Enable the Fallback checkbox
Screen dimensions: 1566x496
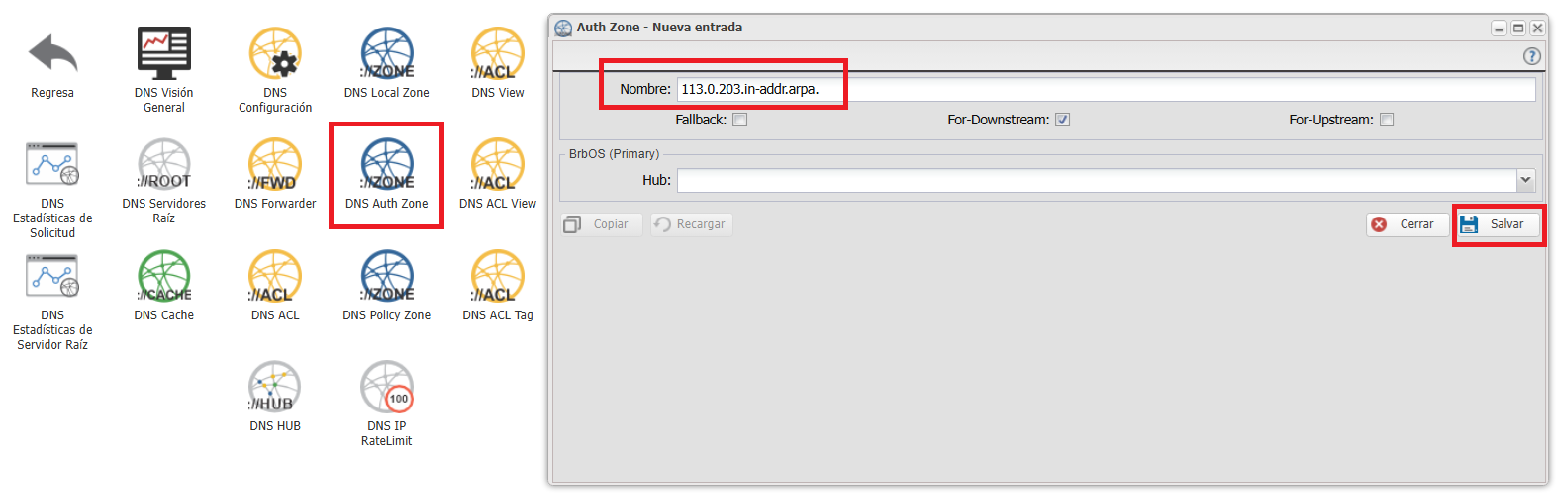click(739, 120)
